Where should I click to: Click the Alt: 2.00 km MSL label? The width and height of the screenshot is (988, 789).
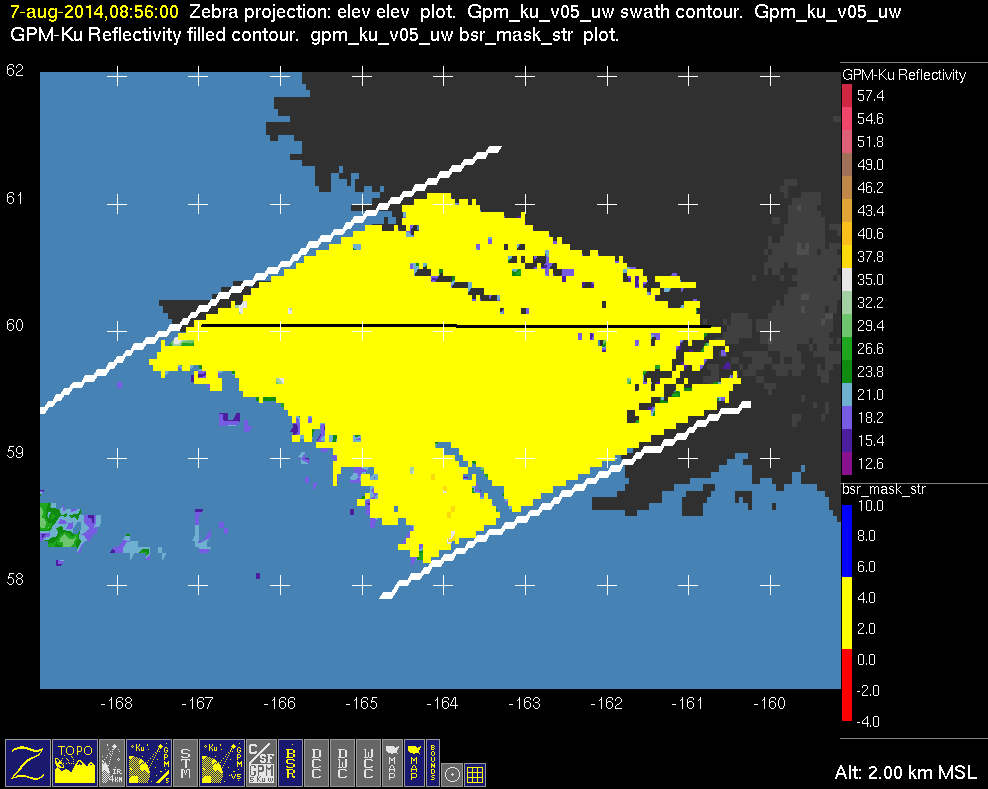904,772
